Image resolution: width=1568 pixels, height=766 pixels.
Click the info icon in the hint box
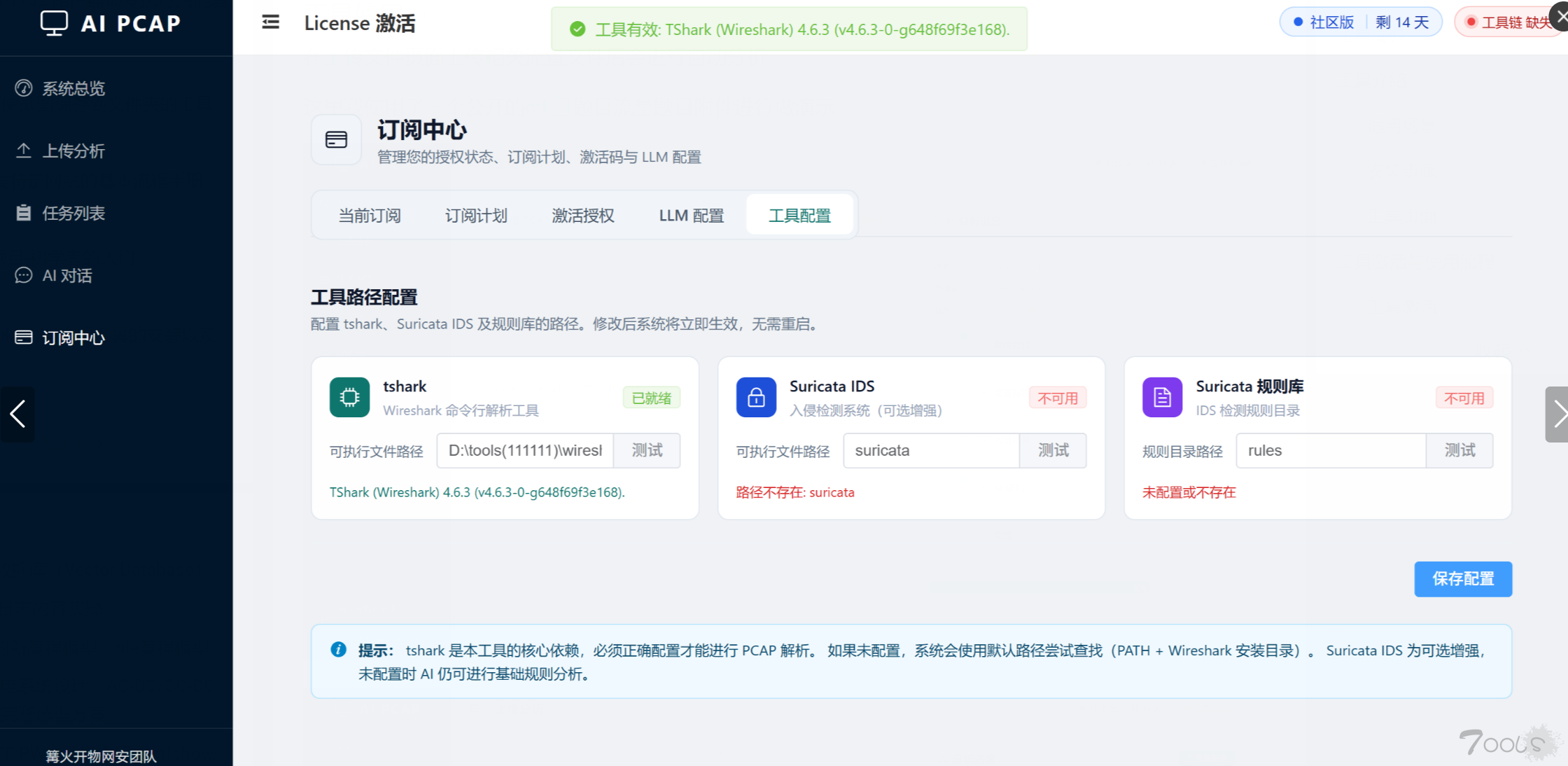[338, 649]
